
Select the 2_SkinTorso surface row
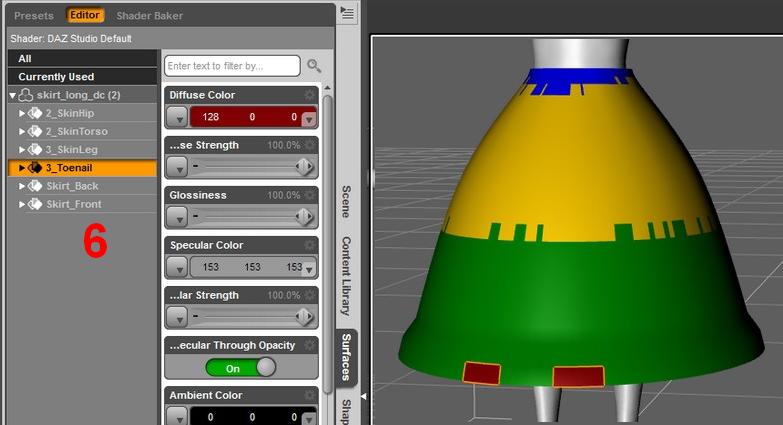coord(82,131)
